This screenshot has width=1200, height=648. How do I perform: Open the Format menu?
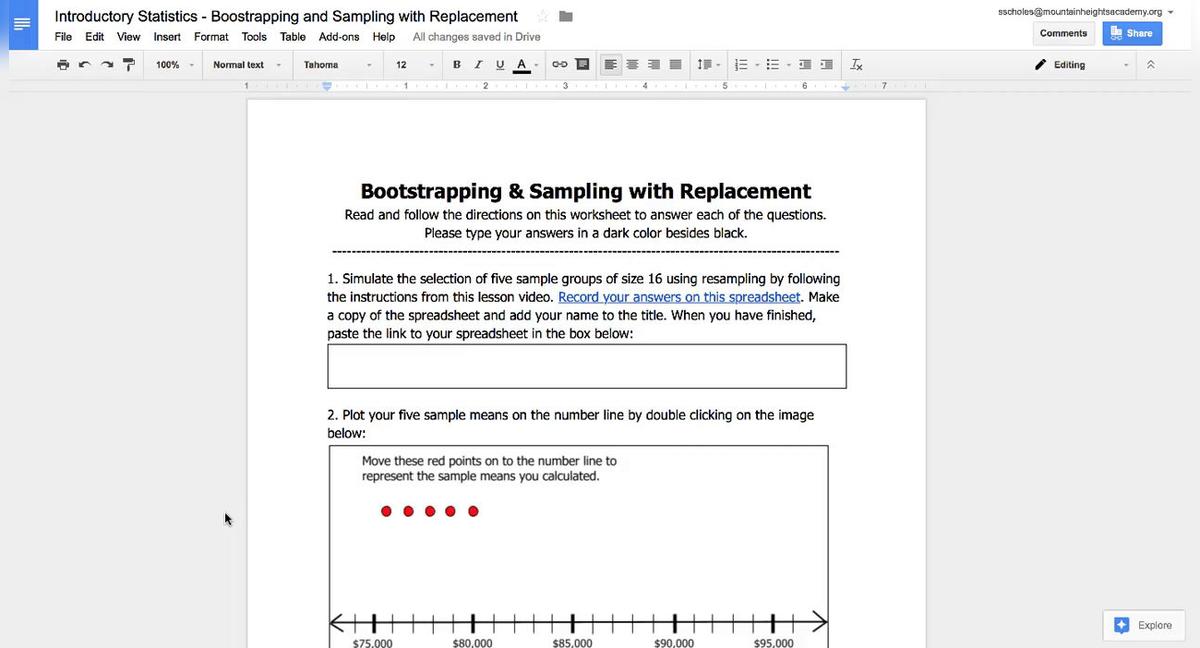pyautogui.click(x=211, y=37)
